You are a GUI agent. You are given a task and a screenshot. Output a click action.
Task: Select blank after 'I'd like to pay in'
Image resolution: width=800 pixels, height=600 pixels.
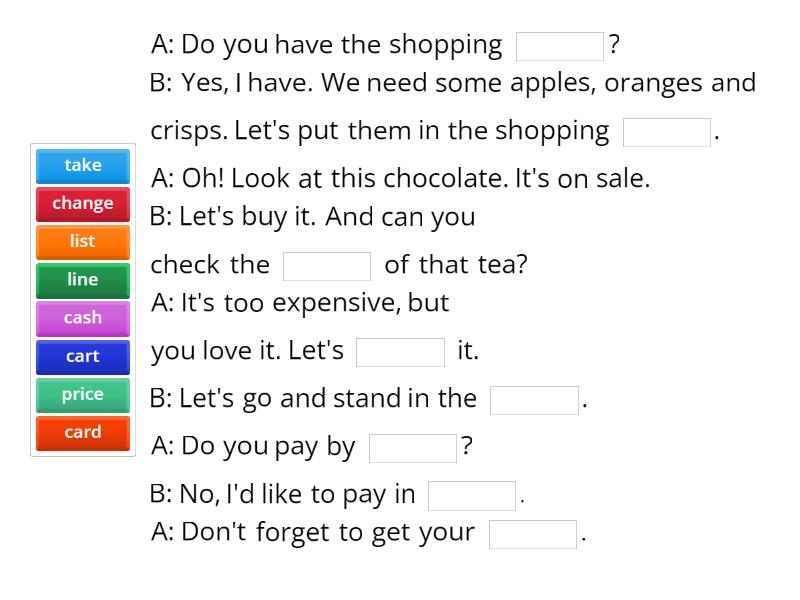tap(472, 496)
